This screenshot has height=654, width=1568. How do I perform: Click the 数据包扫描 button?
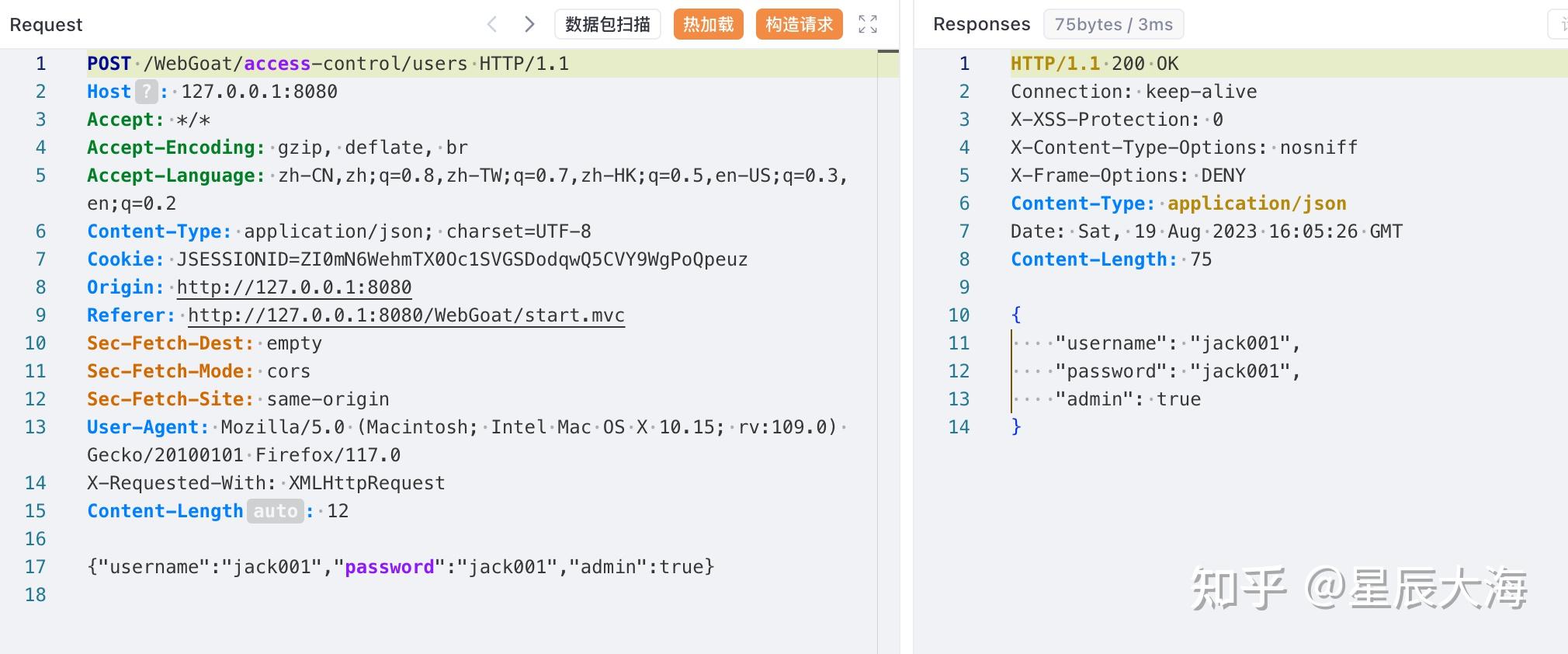(x=607, y=24)
